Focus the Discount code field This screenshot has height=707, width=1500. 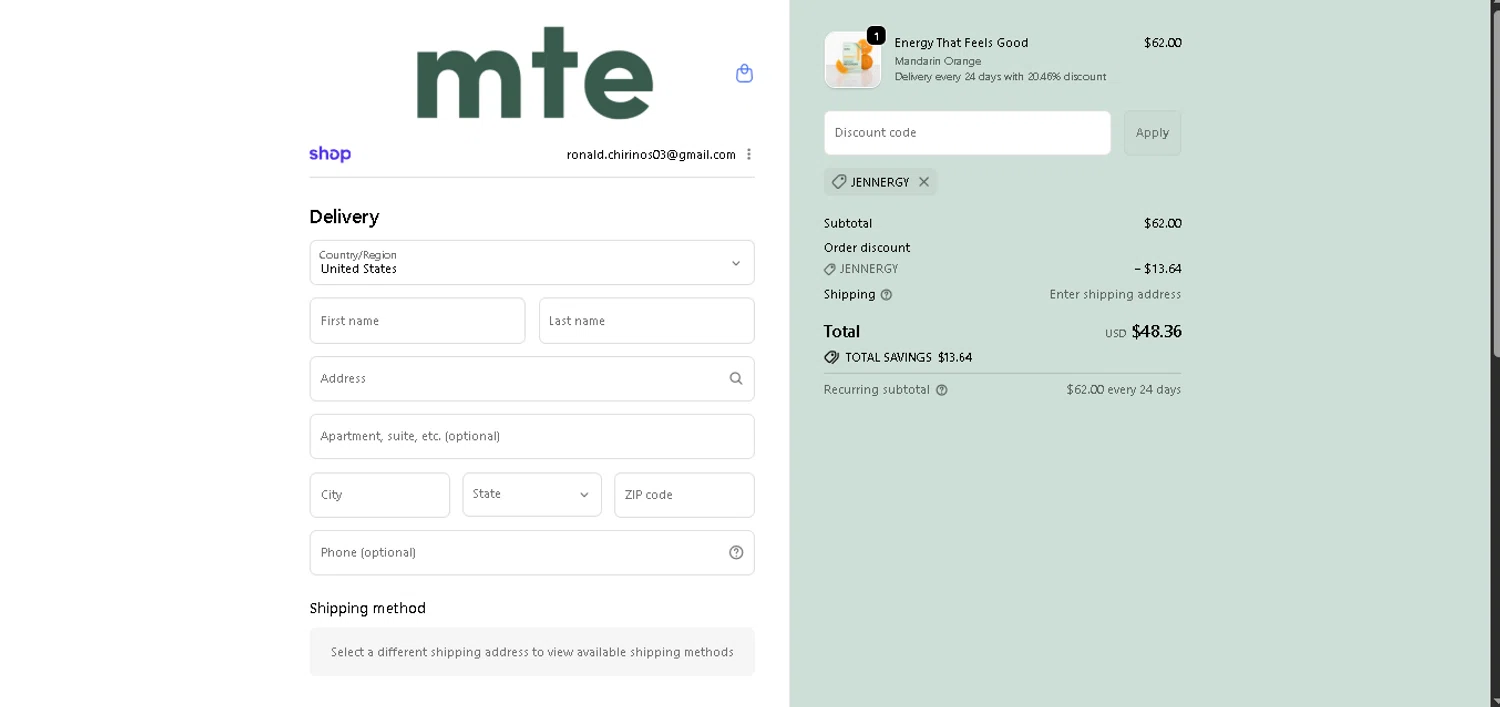tap(967, 133)
